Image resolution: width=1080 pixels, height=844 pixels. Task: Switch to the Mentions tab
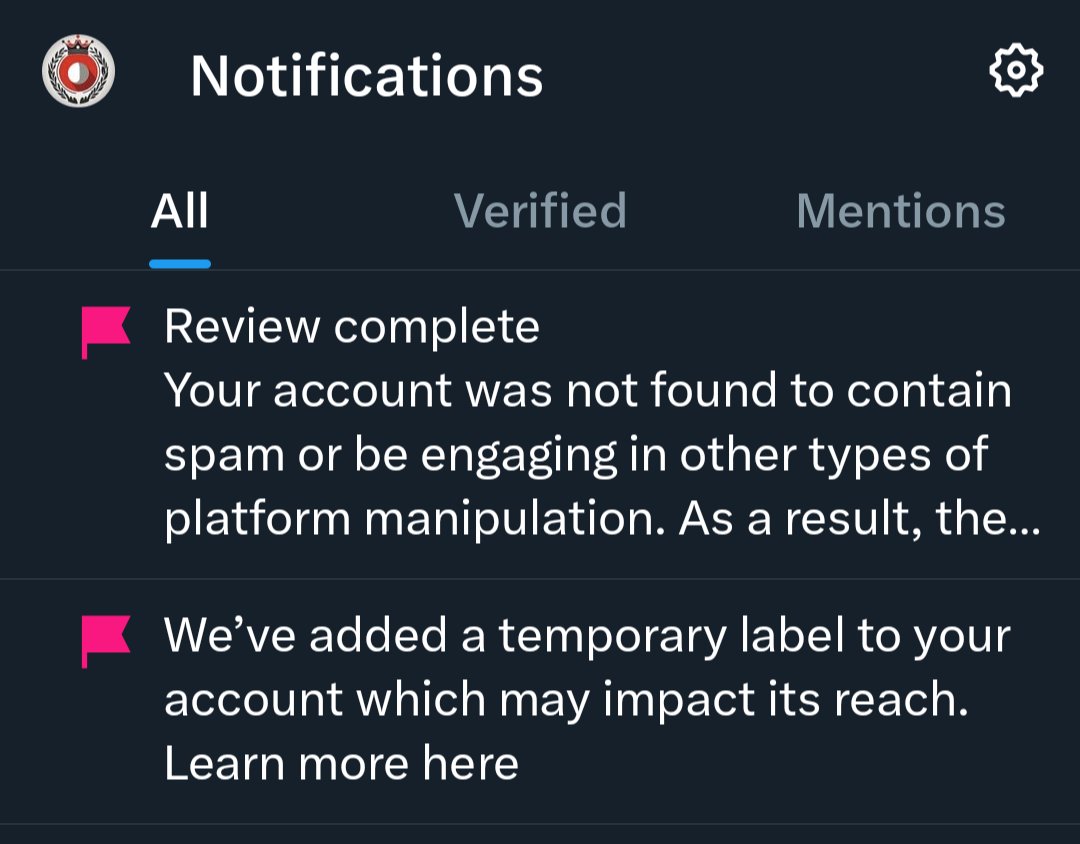coord(900,212)
